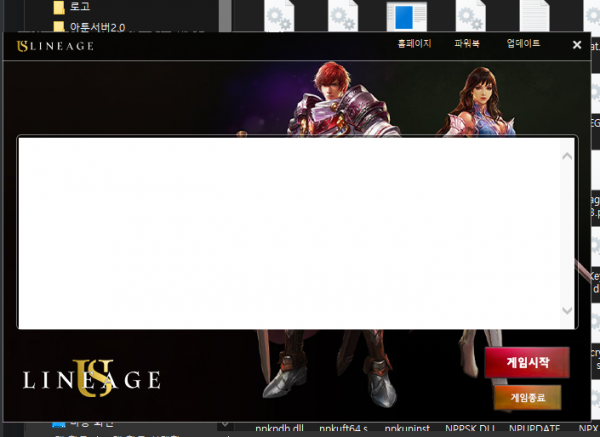
Task: Select the blue document file icon in Explorer
Action: click(406, 16)
